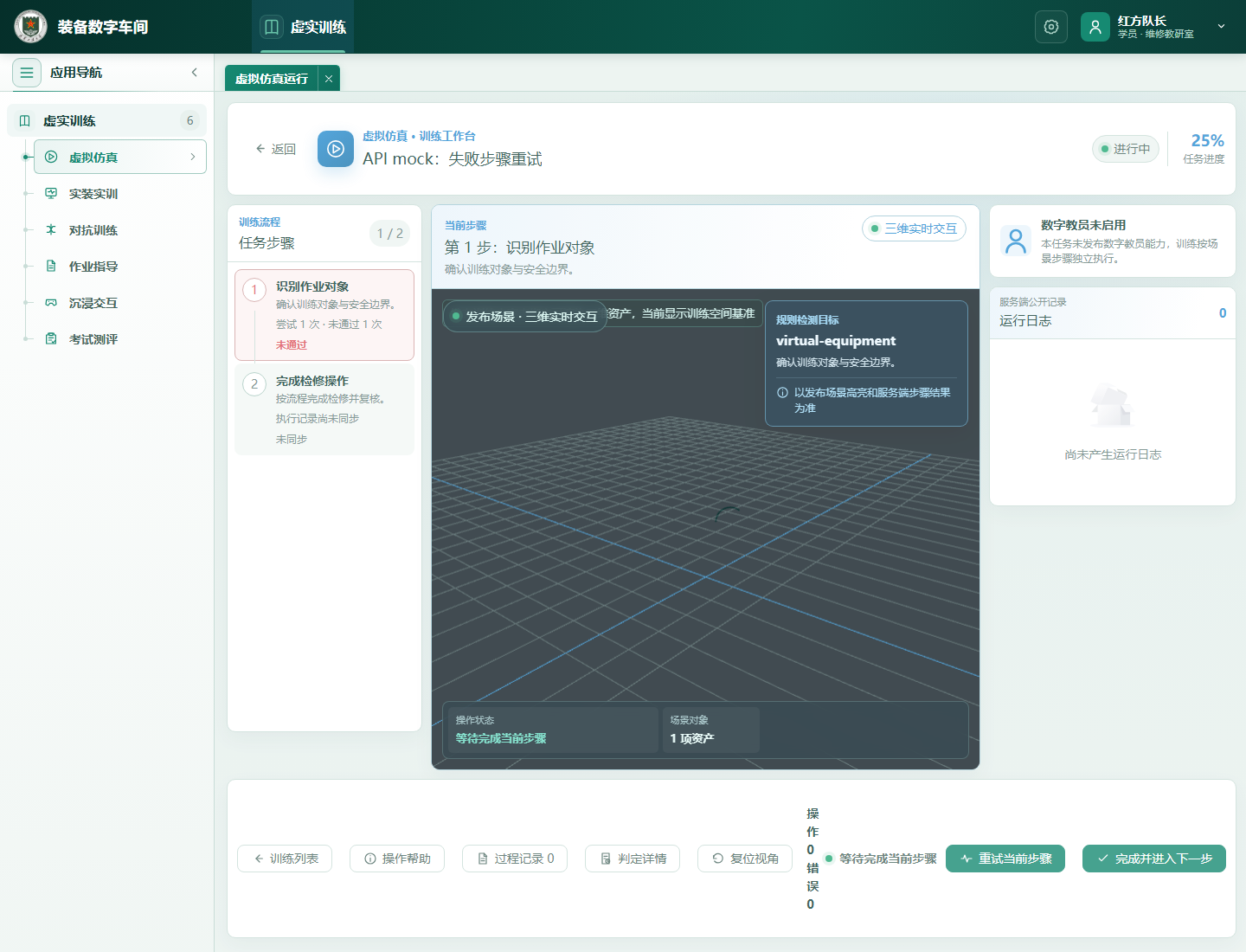Click the 虚实训练 book icon in sidebar
Image resolution: width=1246 pixels, height=952 pixels.
25,121
